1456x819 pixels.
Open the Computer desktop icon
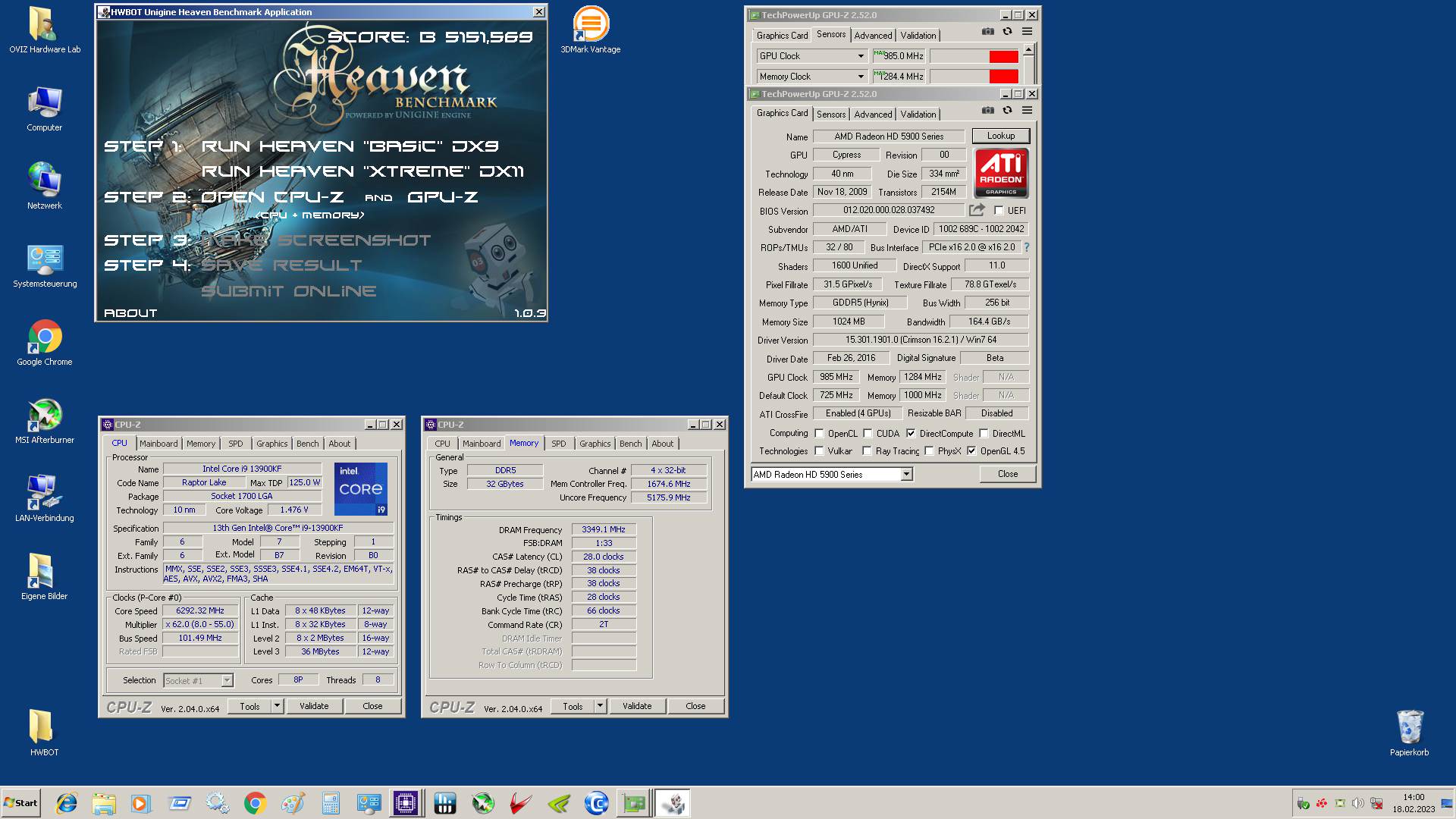44,109
